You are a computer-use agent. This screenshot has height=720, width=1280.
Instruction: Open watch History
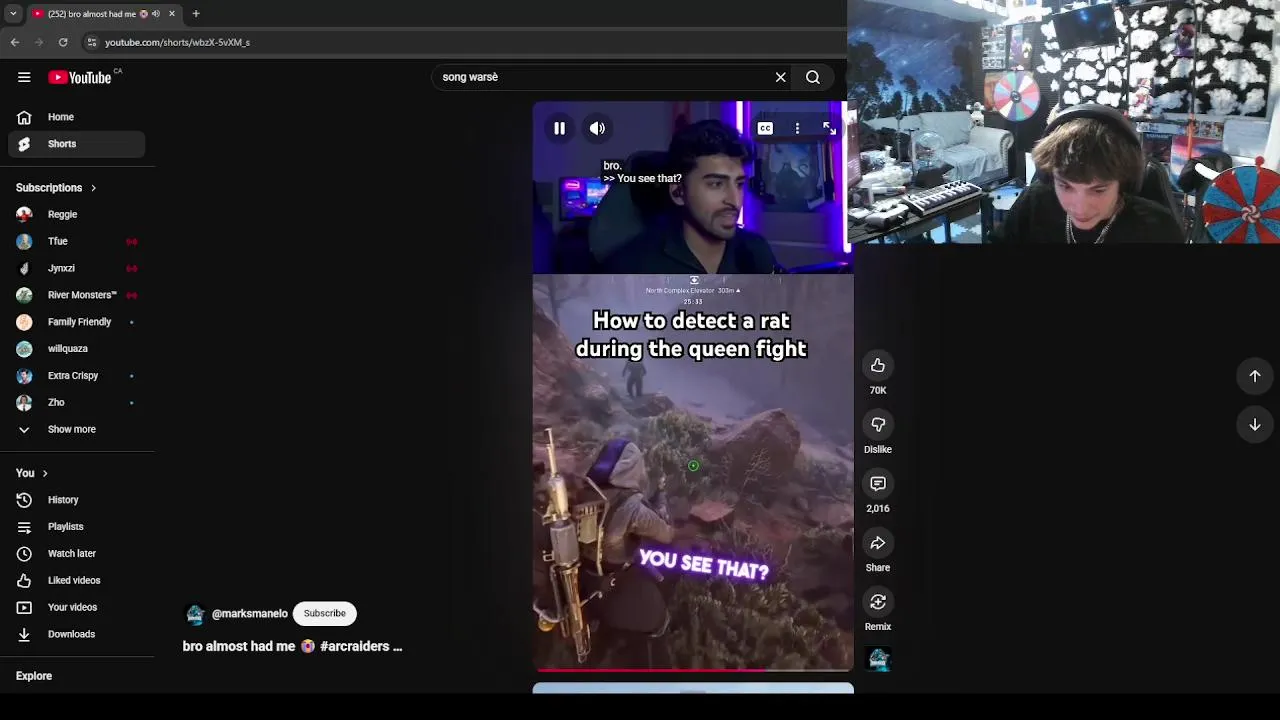77,500
